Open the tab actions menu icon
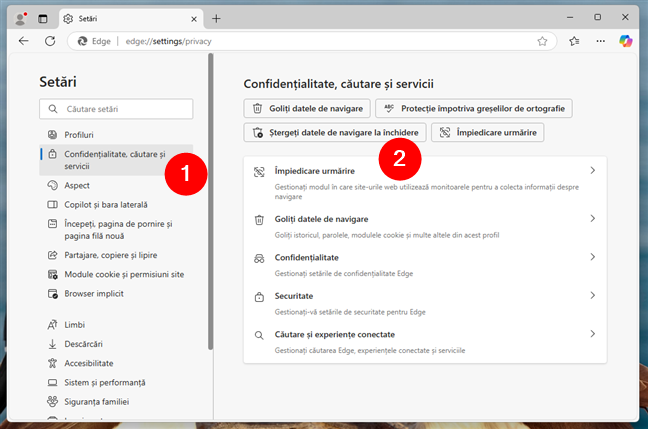Viewport: 648px width, 429px height. 43,19
